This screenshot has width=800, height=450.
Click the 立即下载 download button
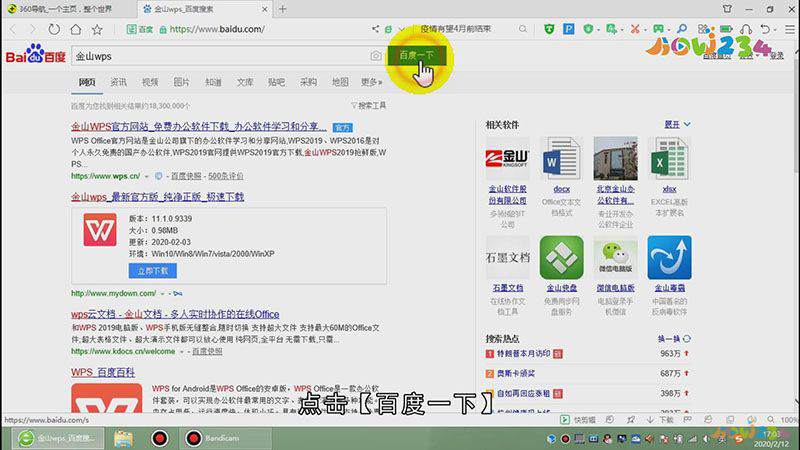153,271
